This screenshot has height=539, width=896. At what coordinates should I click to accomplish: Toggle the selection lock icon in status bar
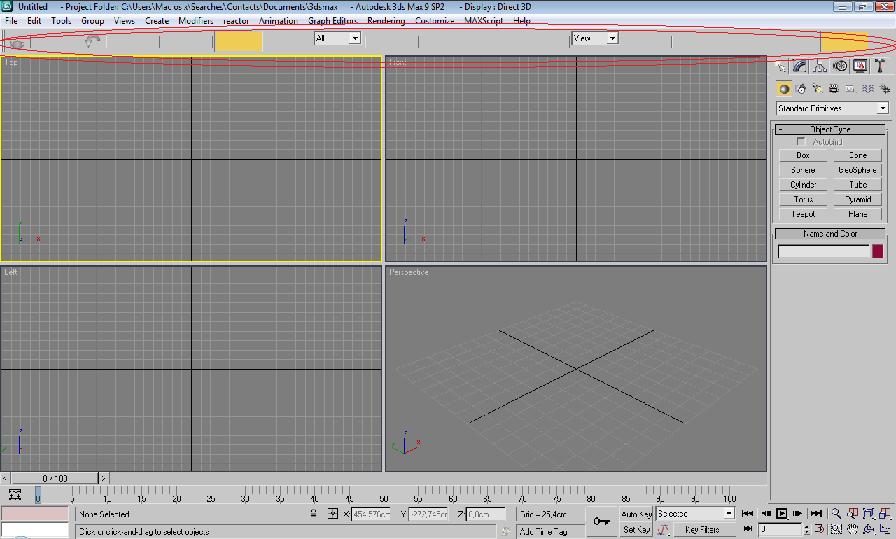point(313,514)
